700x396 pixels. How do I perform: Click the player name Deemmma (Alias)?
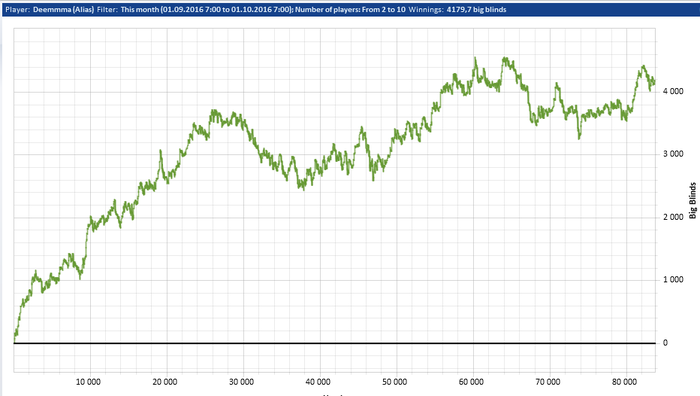pyautogui.click(x=63, y=9)
